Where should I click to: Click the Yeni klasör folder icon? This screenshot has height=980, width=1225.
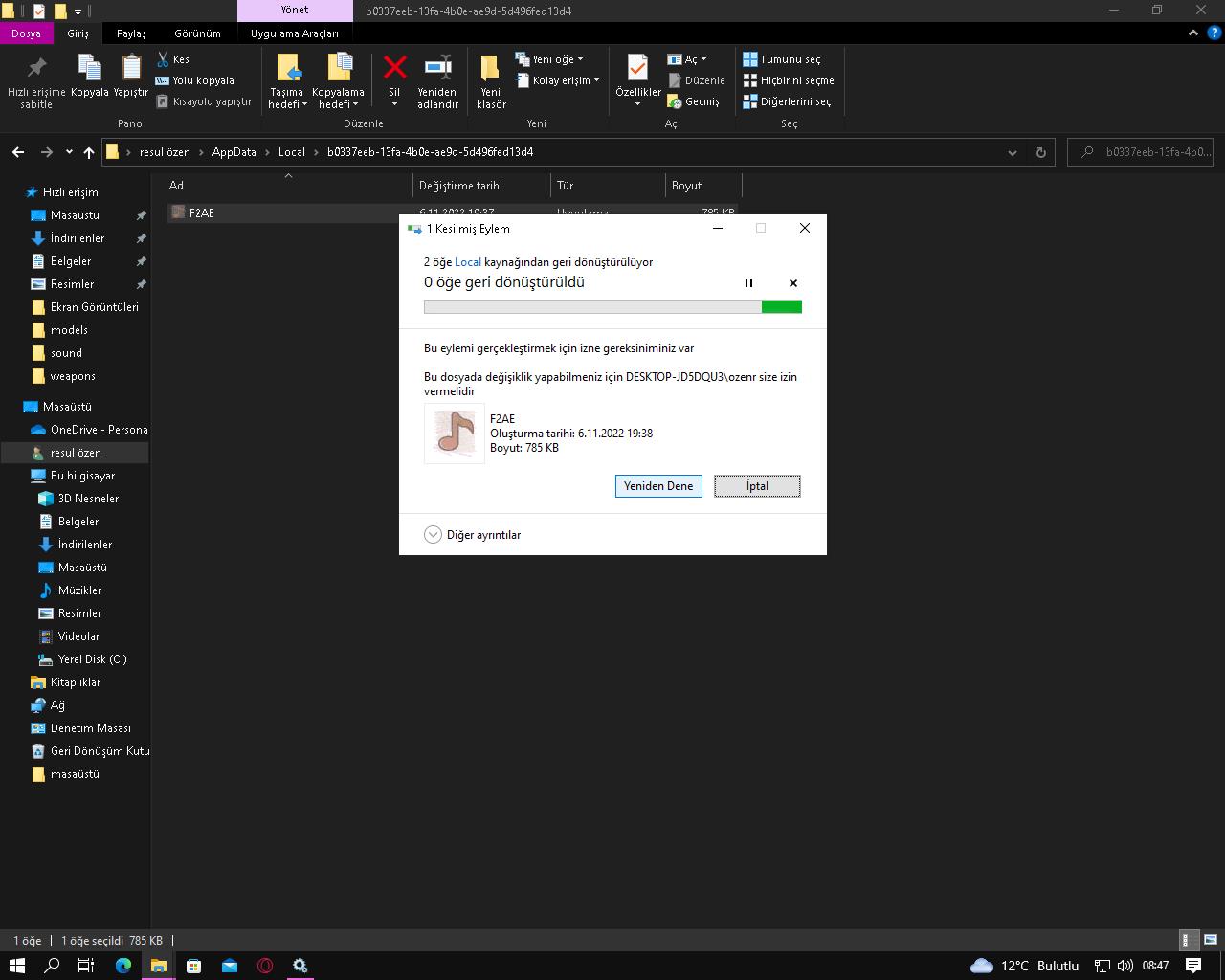point(490,68)
